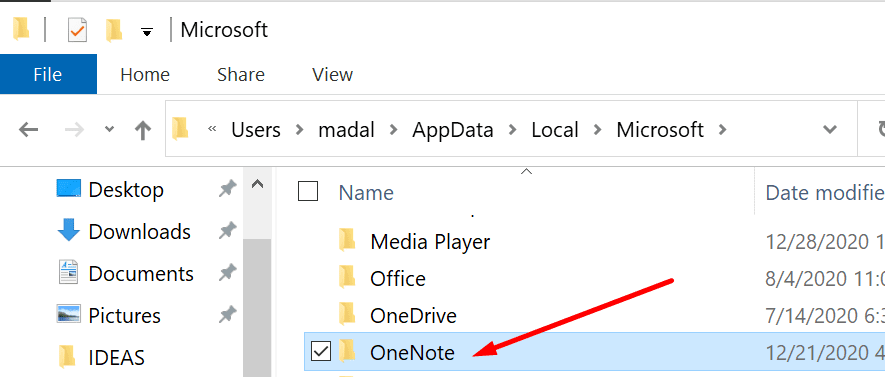Expand subfolders chevron after madal
The width and height of the screenshot is (885, 377).
pos(393,130)
